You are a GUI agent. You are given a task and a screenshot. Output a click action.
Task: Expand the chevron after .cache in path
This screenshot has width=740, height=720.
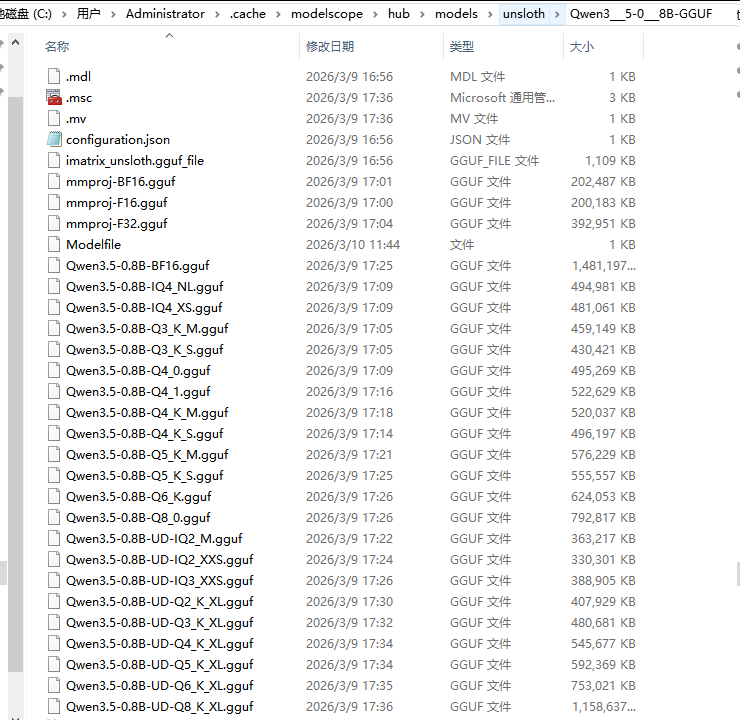click(x=278, y=14)
